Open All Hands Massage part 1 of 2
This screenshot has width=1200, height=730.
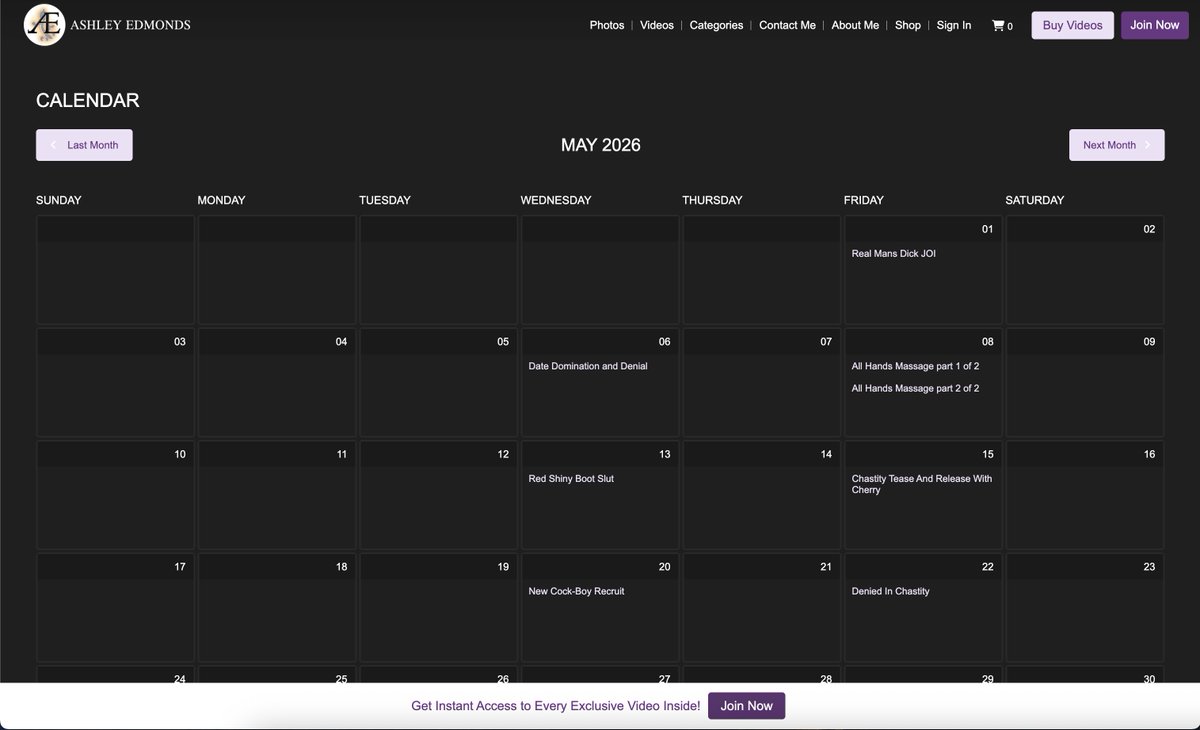pos(915,366)
